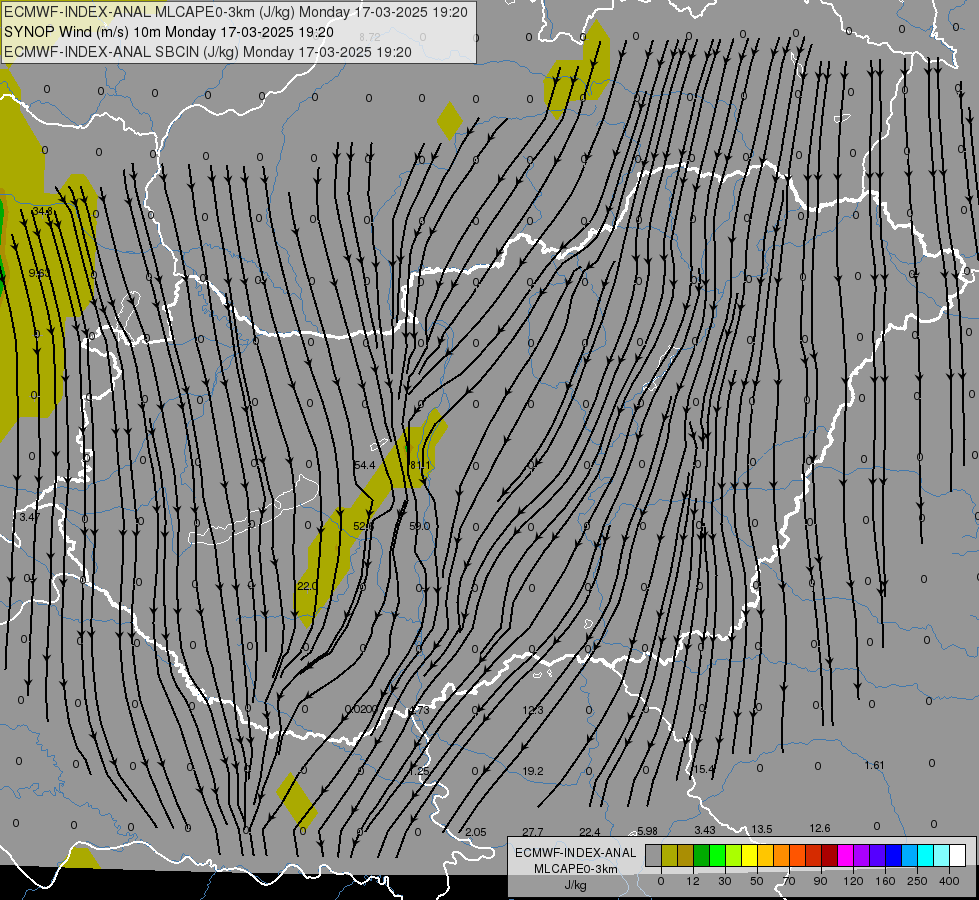Click the 19.2 value on the map
Image resolution: width=979 pixels, height=900 pixels.
pyautogui.click(x=533, y=771)
